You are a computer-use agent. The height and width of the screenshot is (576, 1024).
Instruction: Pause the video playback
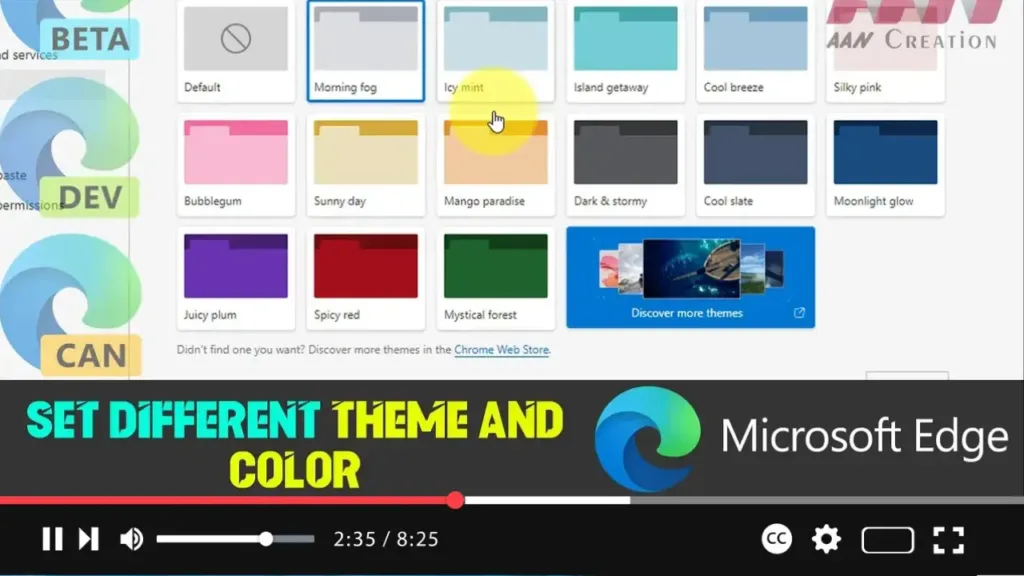[x=52, y=540]
